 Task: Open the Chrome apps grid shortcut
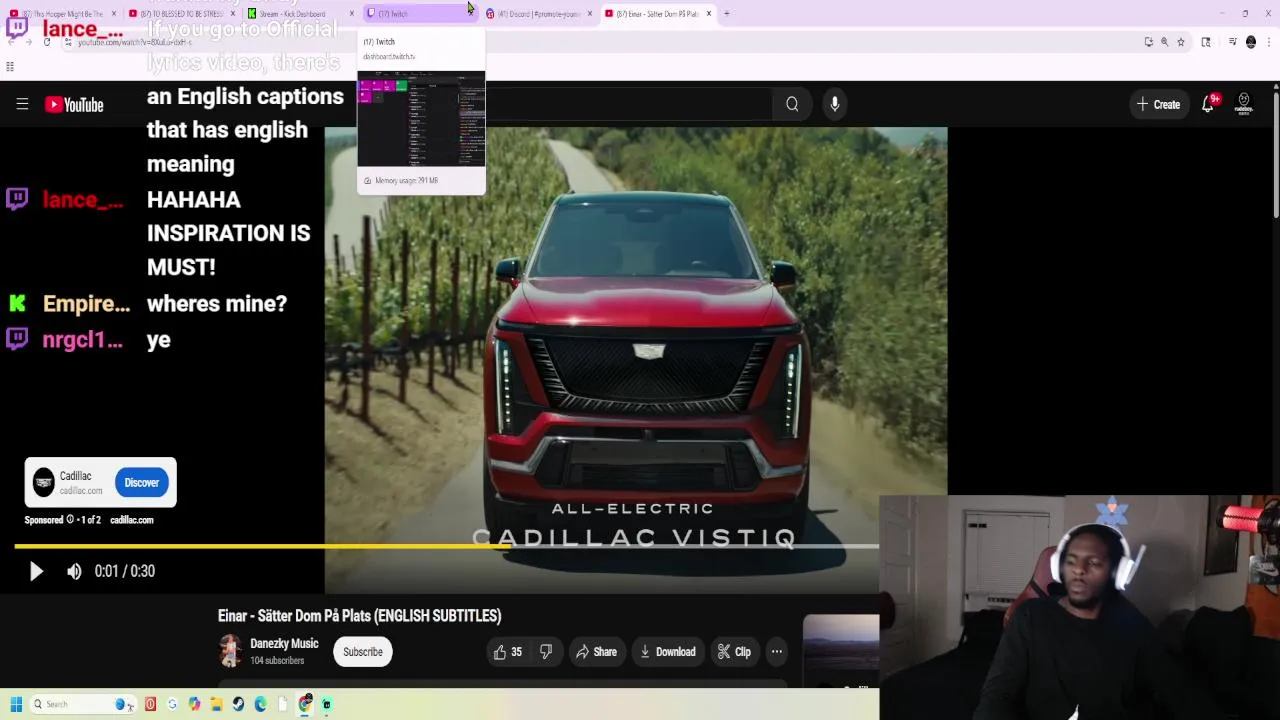coord(10,67)
